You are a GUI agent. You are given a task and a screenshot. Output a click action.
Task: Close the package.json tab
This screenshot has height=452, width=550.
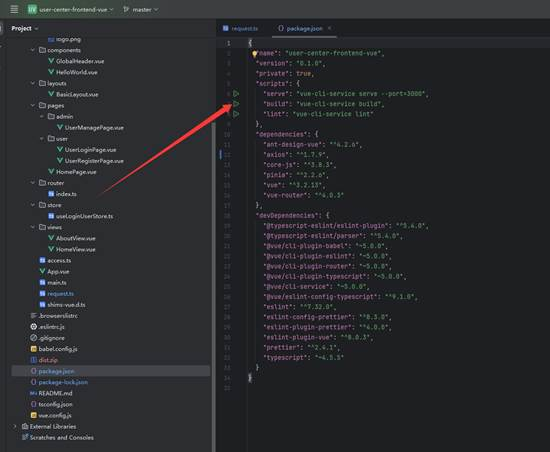tap(329, 28)
